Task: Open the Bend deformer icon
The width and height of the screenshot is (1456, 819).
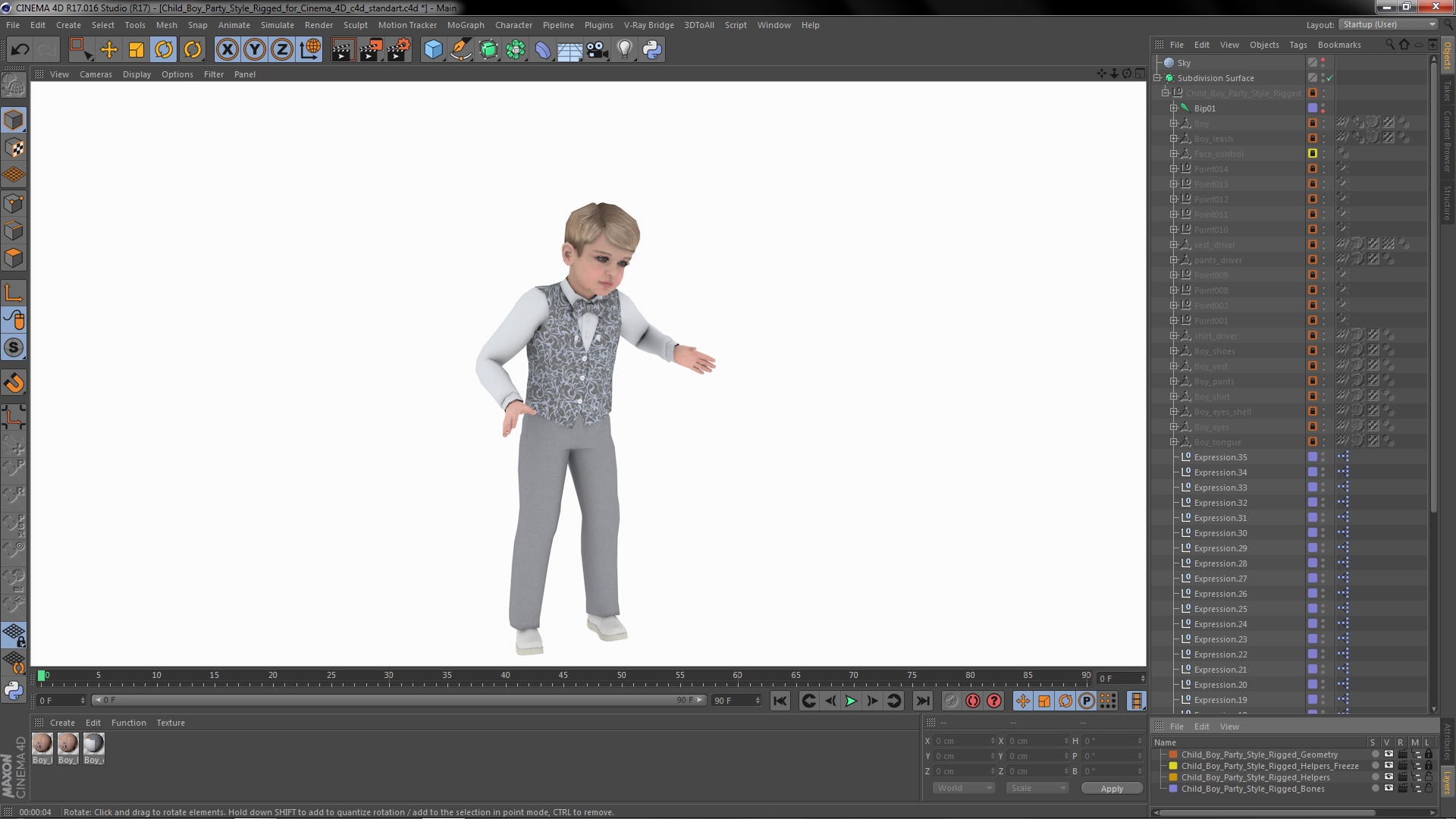Action: pyautogui.click(x=543, y=50)
